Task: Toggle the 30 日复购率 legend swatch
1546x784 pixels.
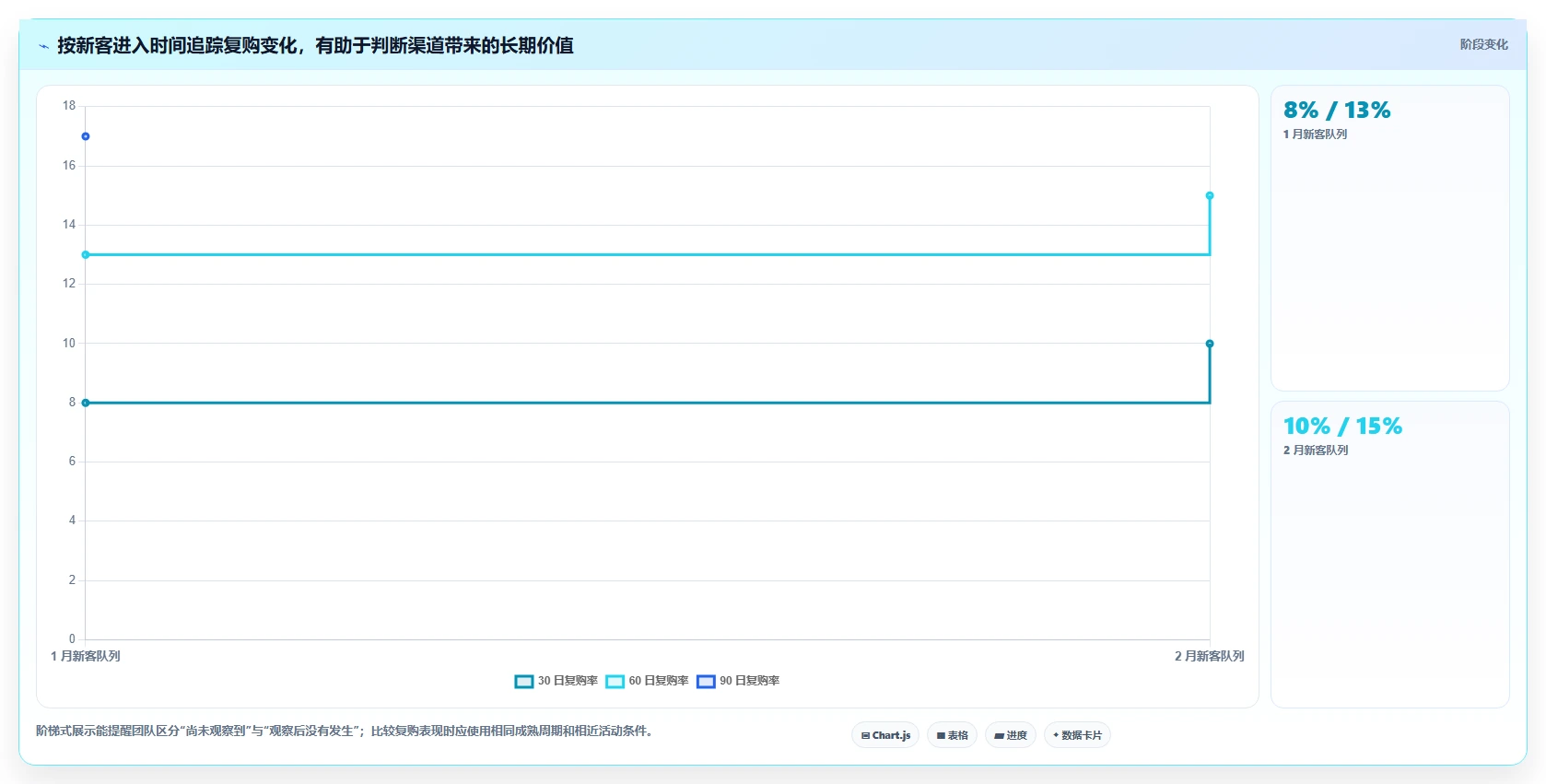Action: pyautogui.click(x=524, y=681)
